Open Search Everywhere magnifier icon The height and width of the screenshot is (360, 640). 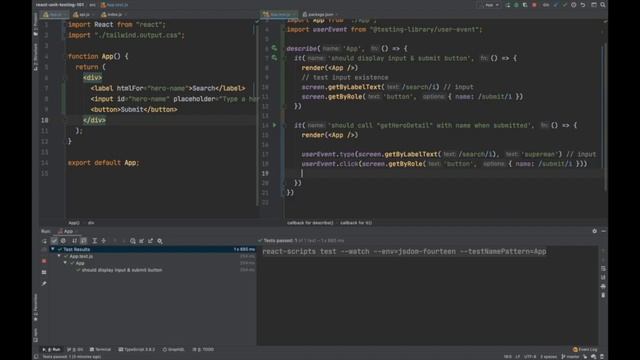pos(602,5)
